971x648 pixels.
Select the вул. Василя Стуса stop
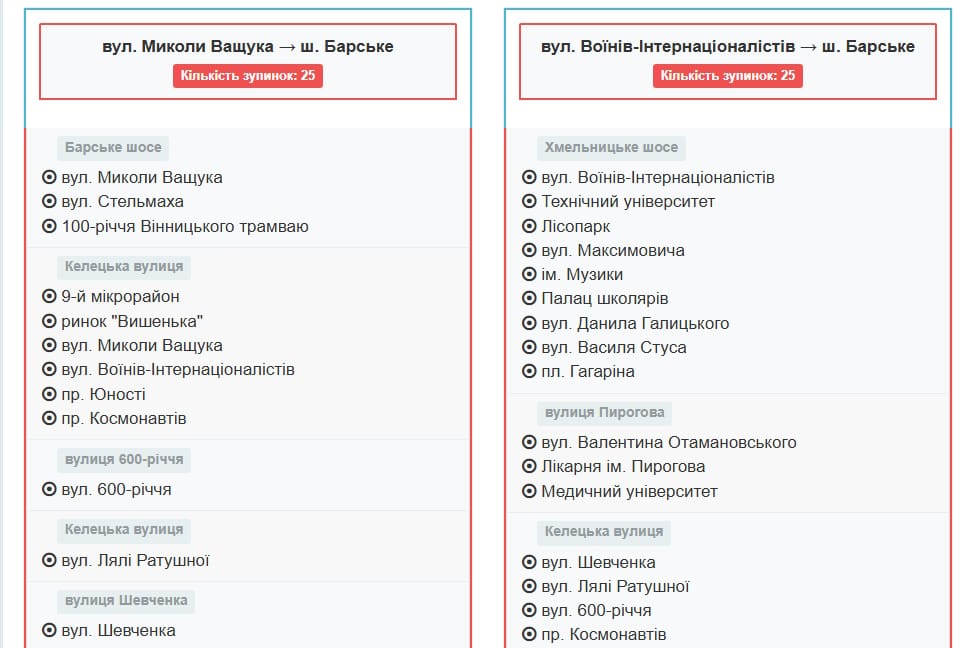point(613,348)
